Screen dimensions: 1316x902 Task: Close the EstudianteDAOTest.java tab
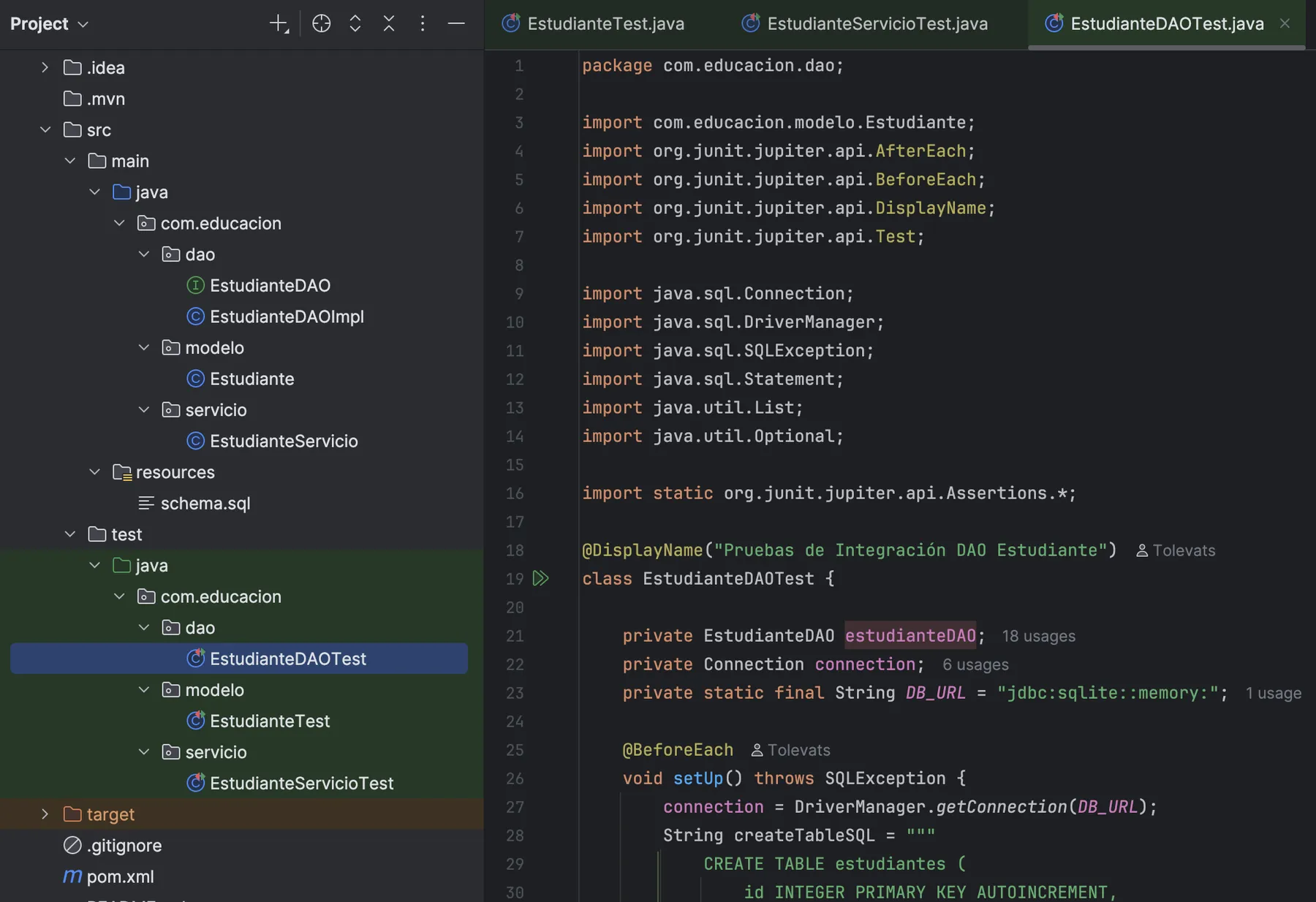1285,23
